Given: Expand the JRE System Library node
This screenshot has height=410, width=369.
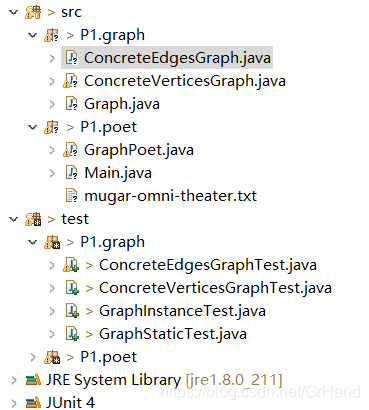Looking at the screenshot, I should (14, 380).
